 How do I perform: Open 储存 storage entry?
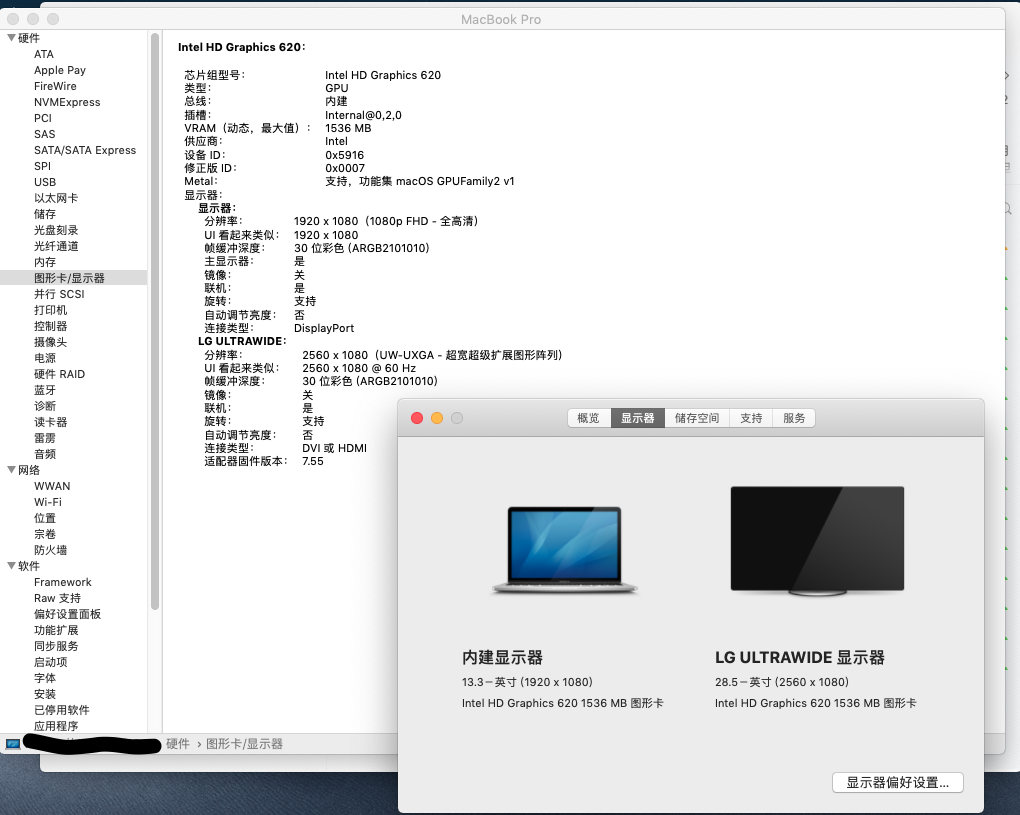pos(45,214)
